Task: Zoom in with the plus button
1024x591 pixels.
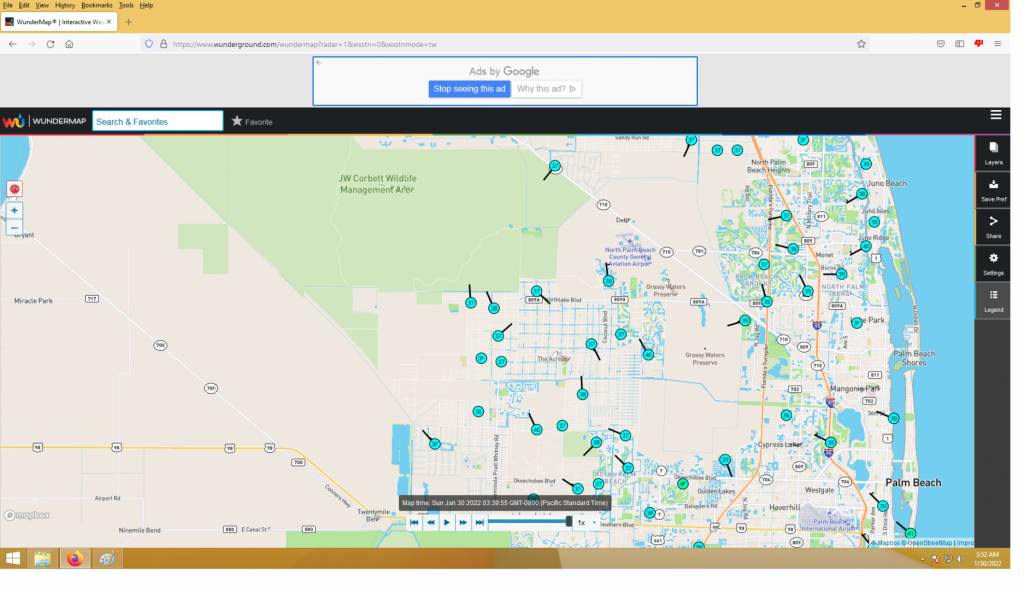Action: click(14, 210)
